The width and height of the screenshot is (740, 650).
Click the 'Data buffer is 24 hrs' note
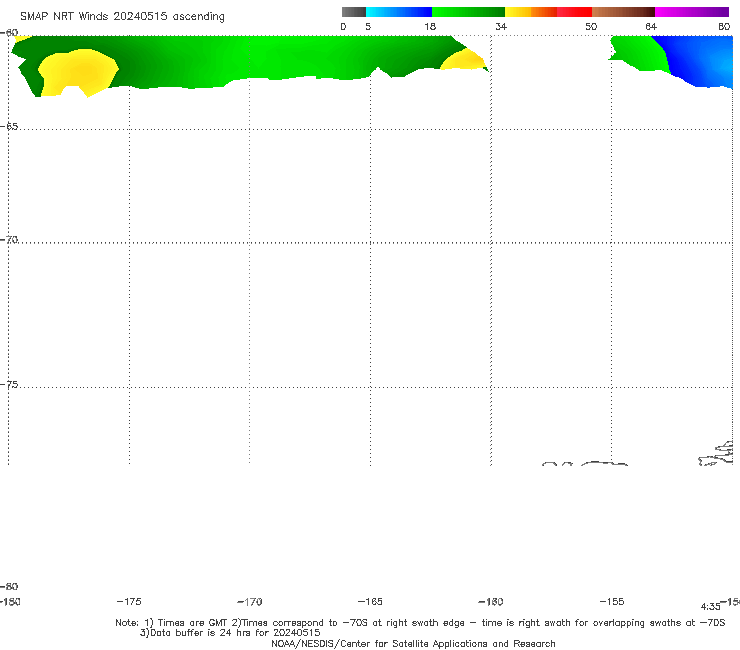[x=230, y=633]
